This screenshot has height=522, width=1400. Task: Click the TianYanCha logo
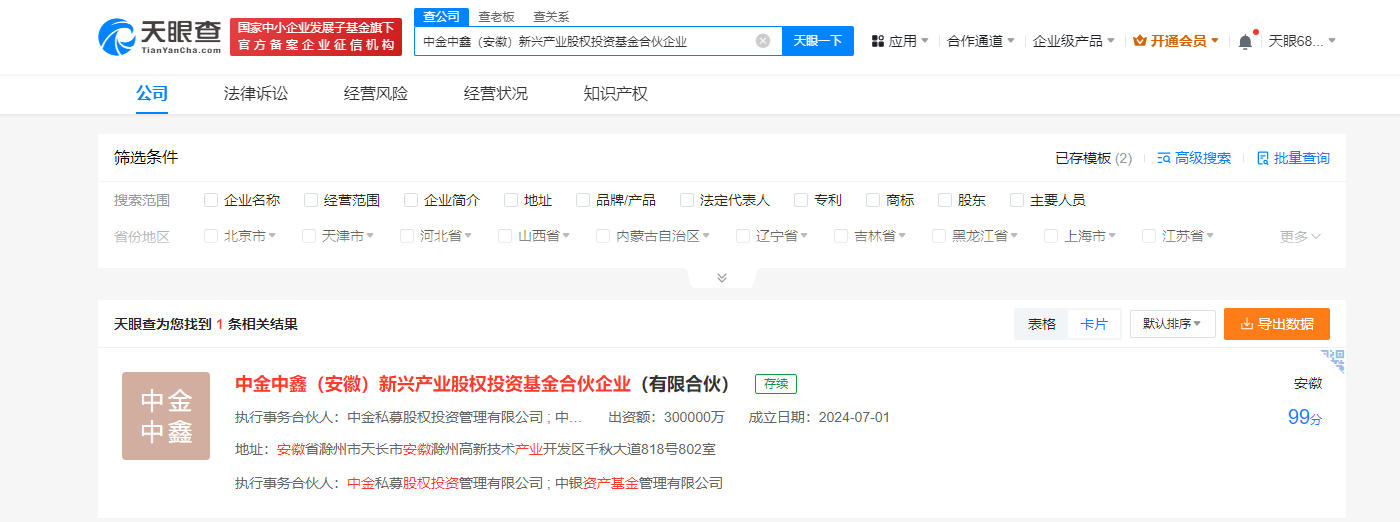160,37
